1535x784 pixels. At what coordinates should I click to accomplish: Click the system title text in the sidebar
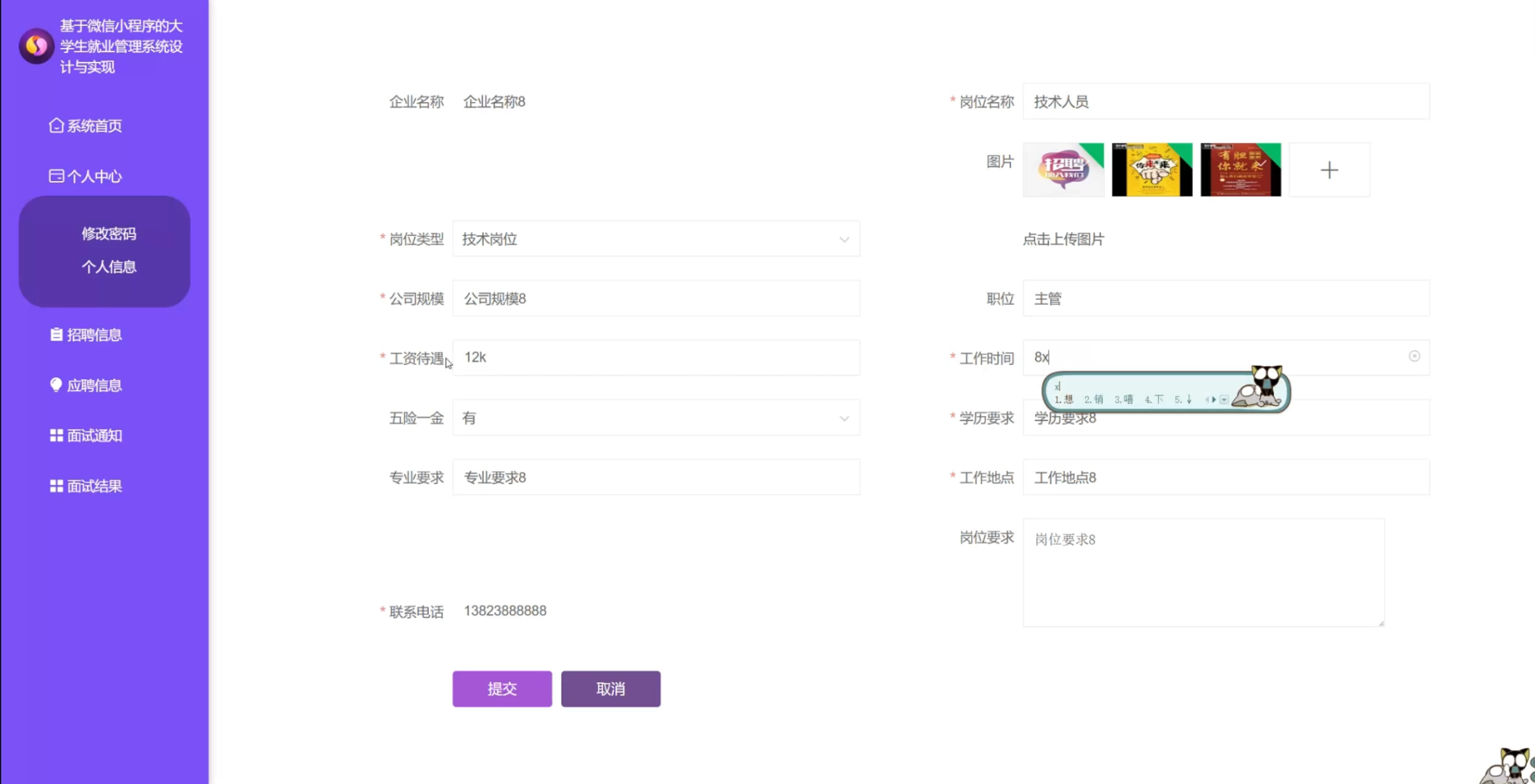click(x=121, y=46)
